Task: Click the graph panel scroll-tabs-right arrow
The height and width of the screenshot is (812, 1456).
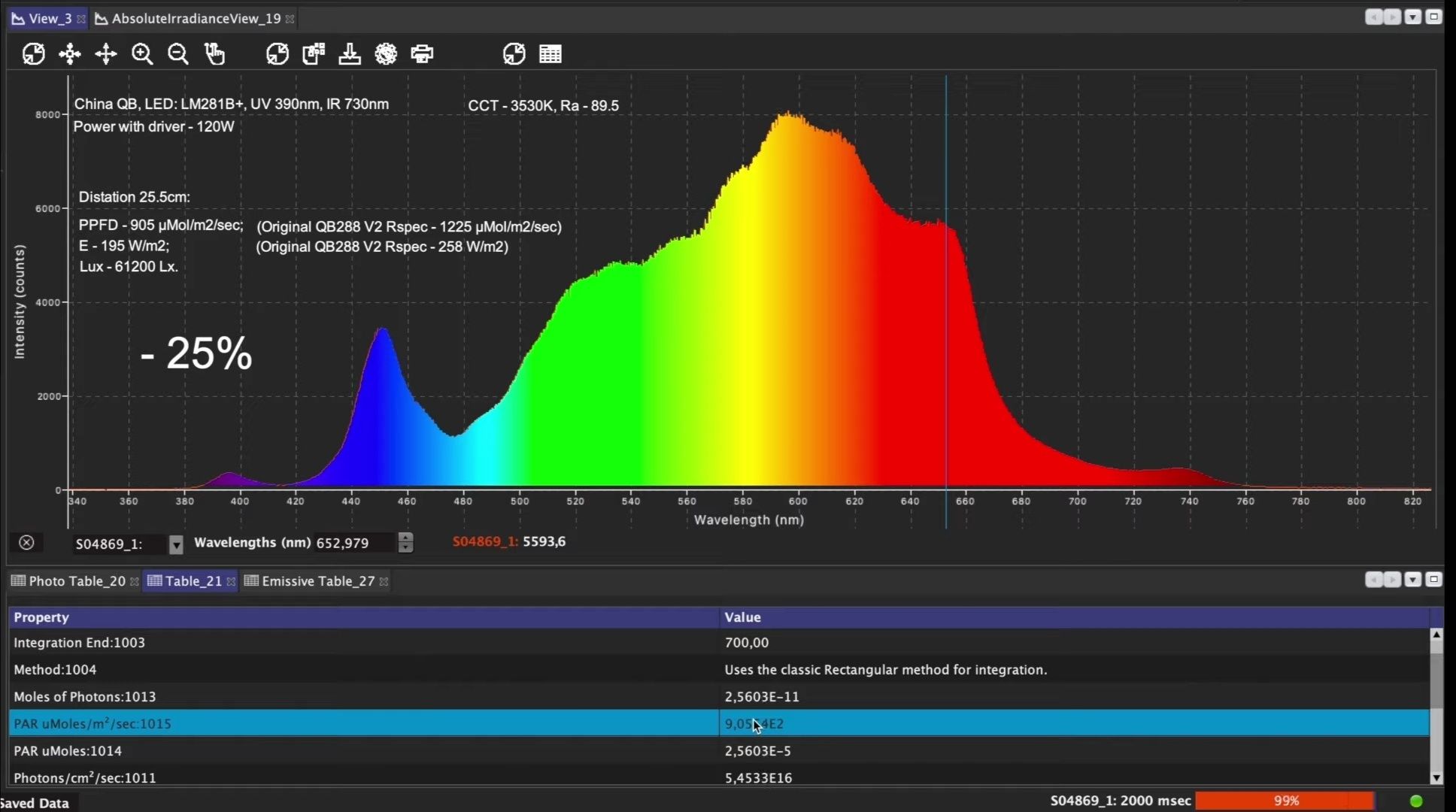Action: [1392, 17]
